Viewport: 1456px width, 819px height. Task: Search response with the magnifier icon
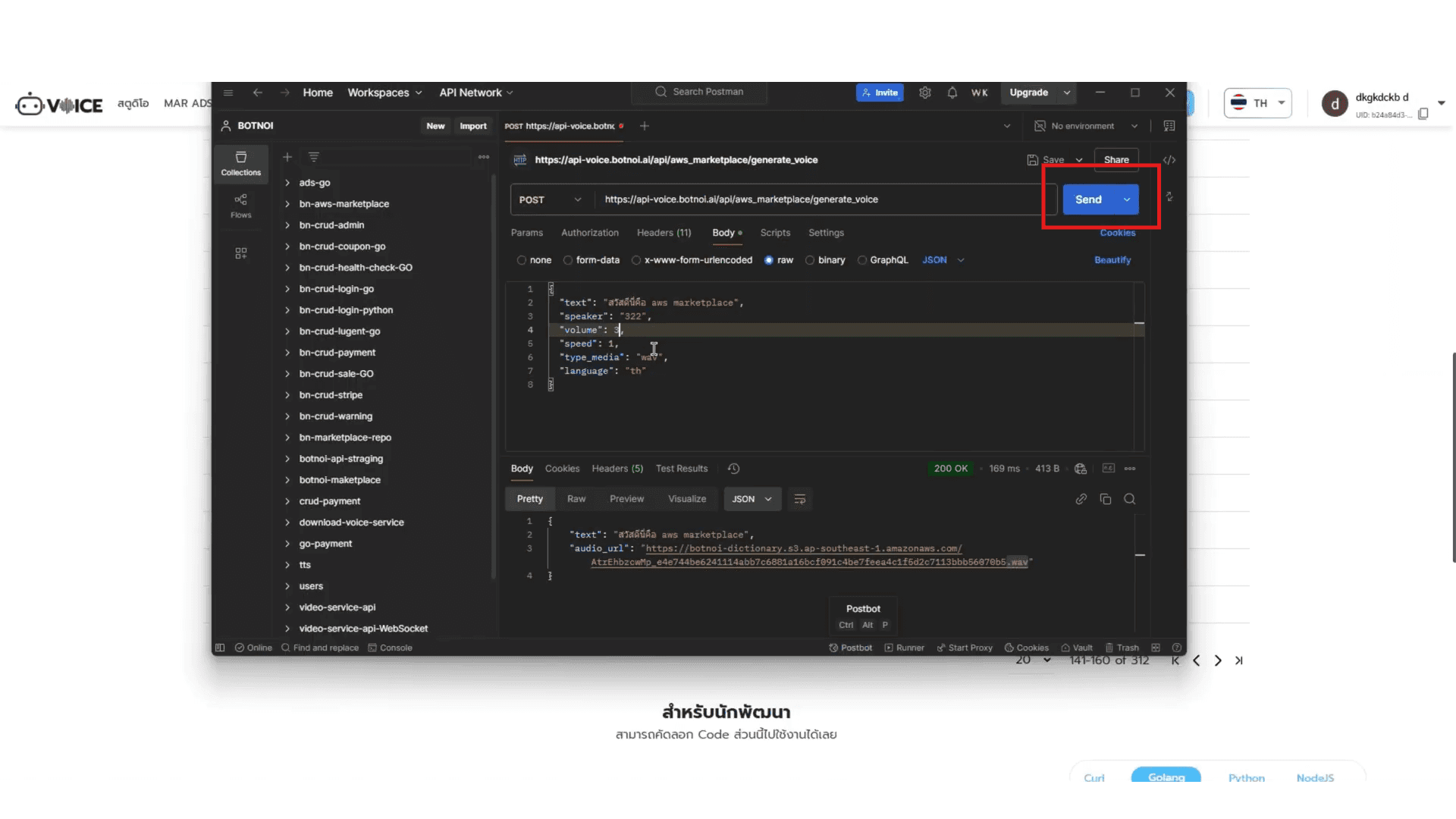point(1129,499)
